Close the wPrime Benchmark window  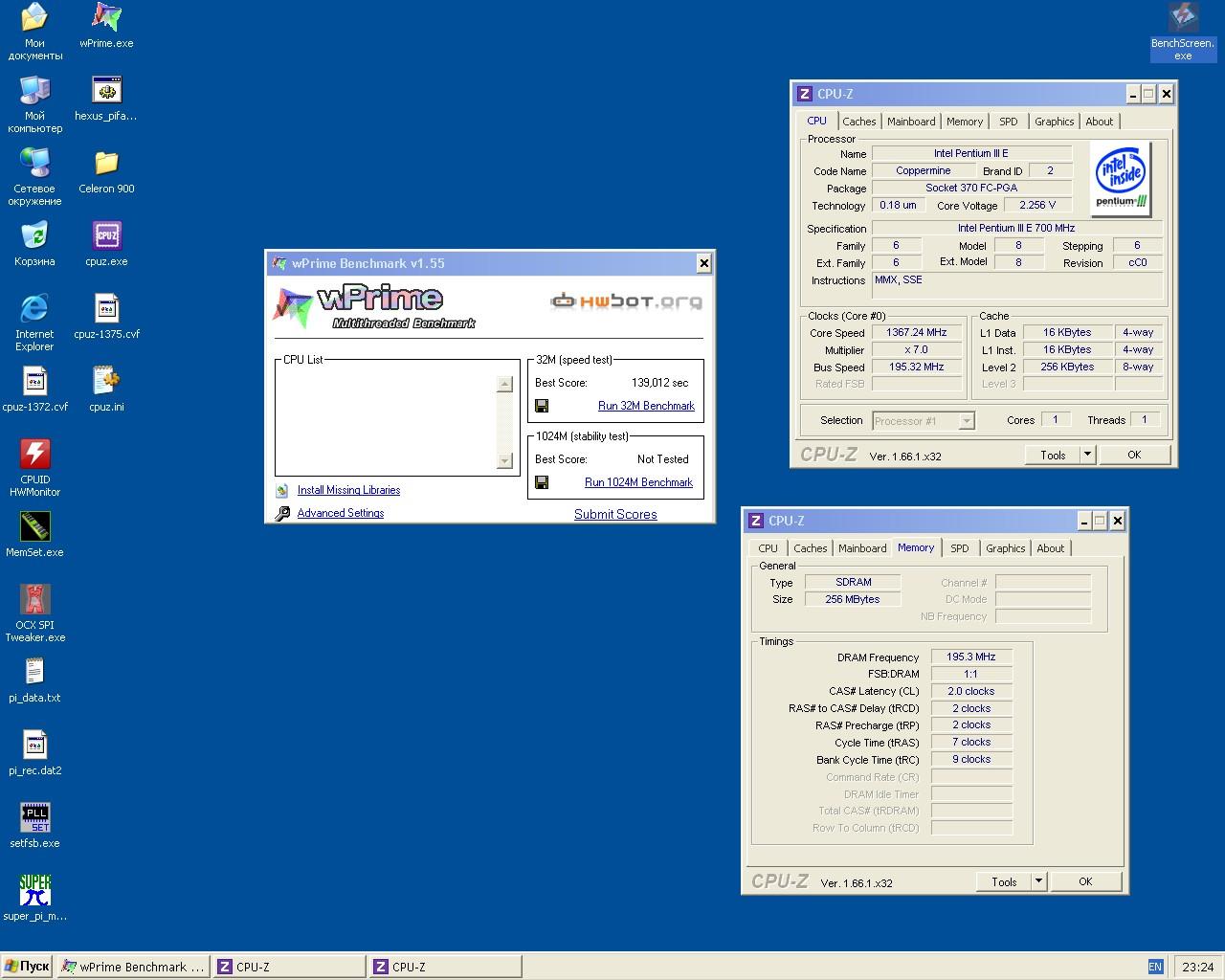[x=703, y=263]
